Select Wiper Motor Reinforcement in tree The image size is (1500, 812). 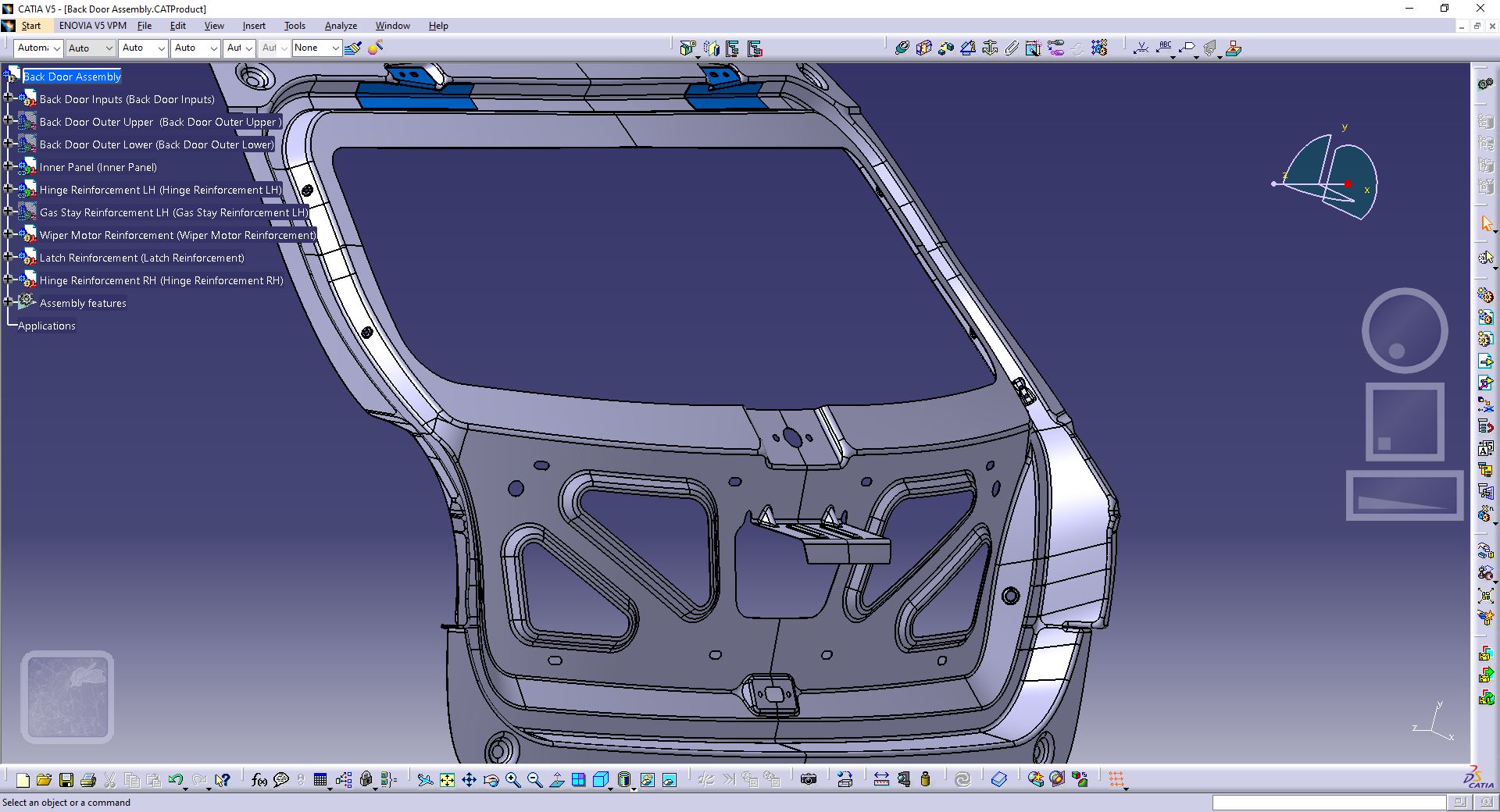[x=178, y=235]
